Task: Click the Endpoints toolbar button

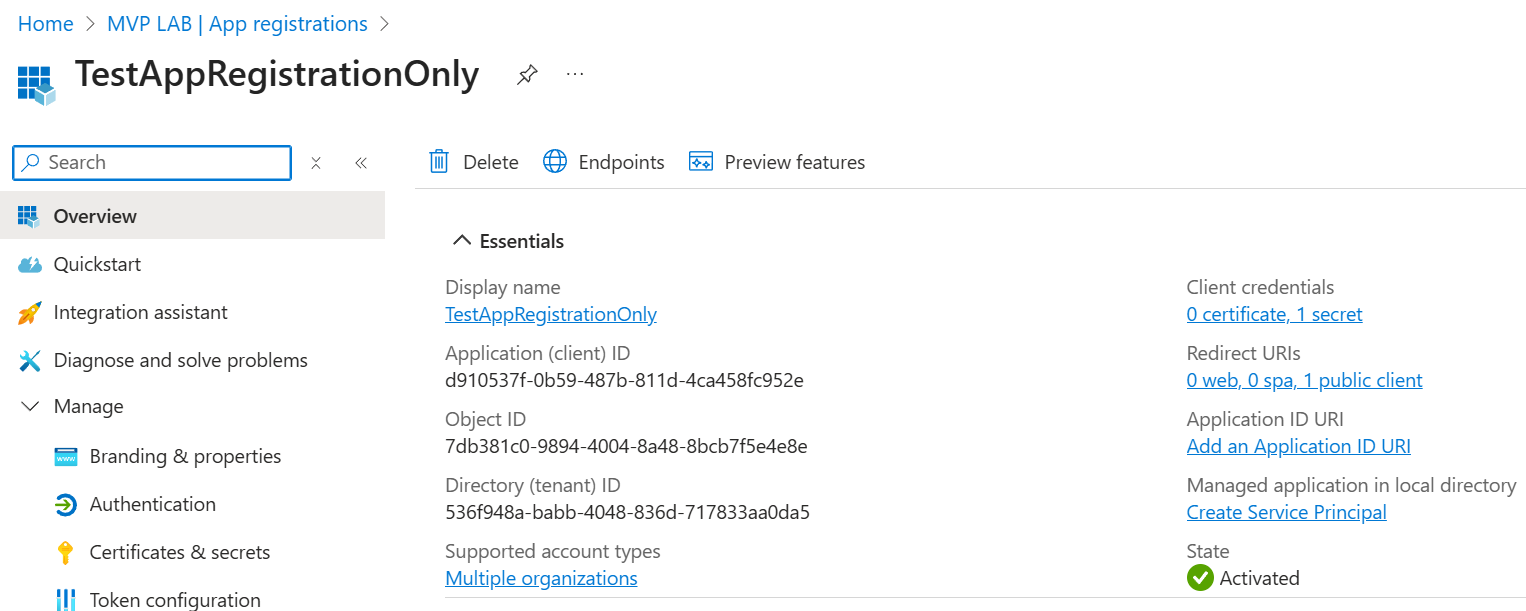Action: 604,162
